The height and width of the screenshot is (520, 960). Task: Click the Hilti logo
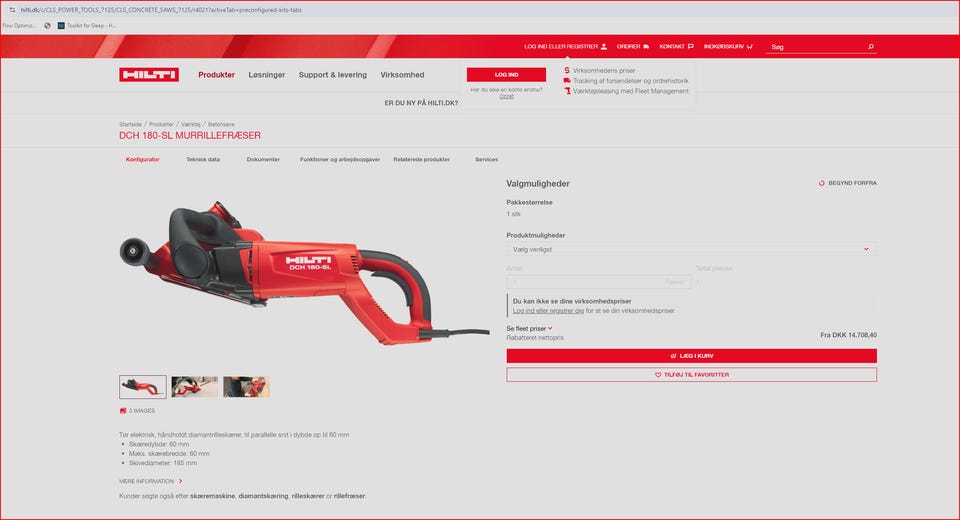click(x=149, y=75)
